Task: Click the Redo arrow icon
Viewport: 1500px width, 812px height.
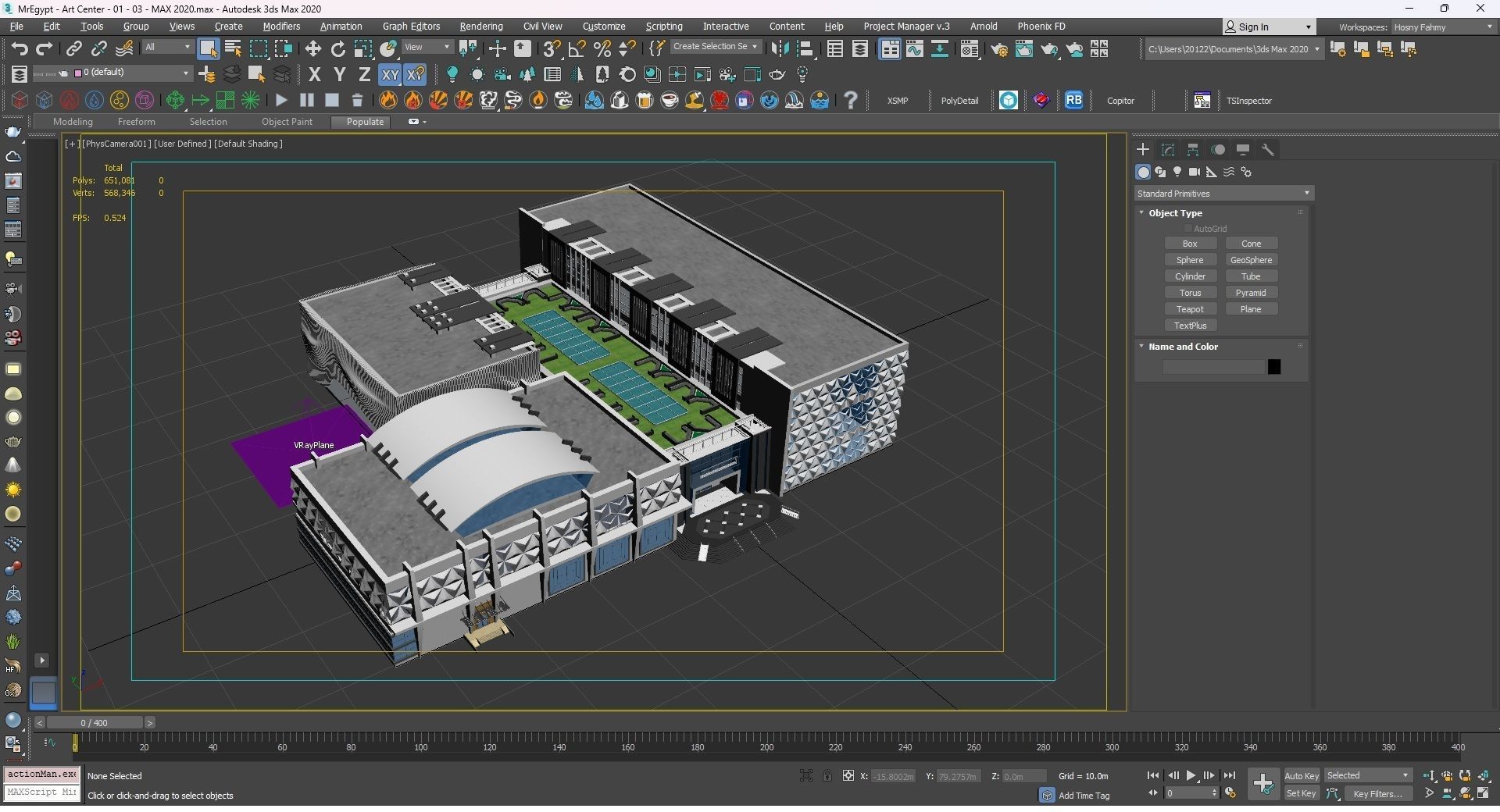Action: (45, 49)
